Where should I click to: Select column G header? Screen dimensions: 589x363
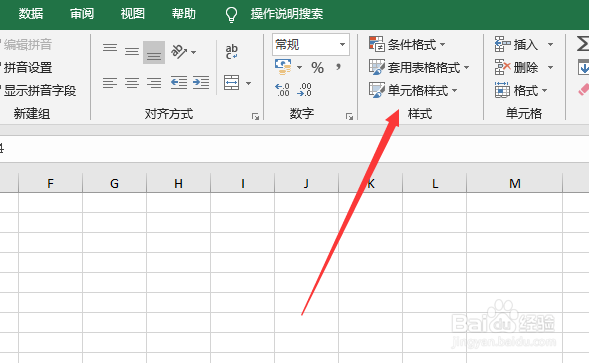click(114, 183)
